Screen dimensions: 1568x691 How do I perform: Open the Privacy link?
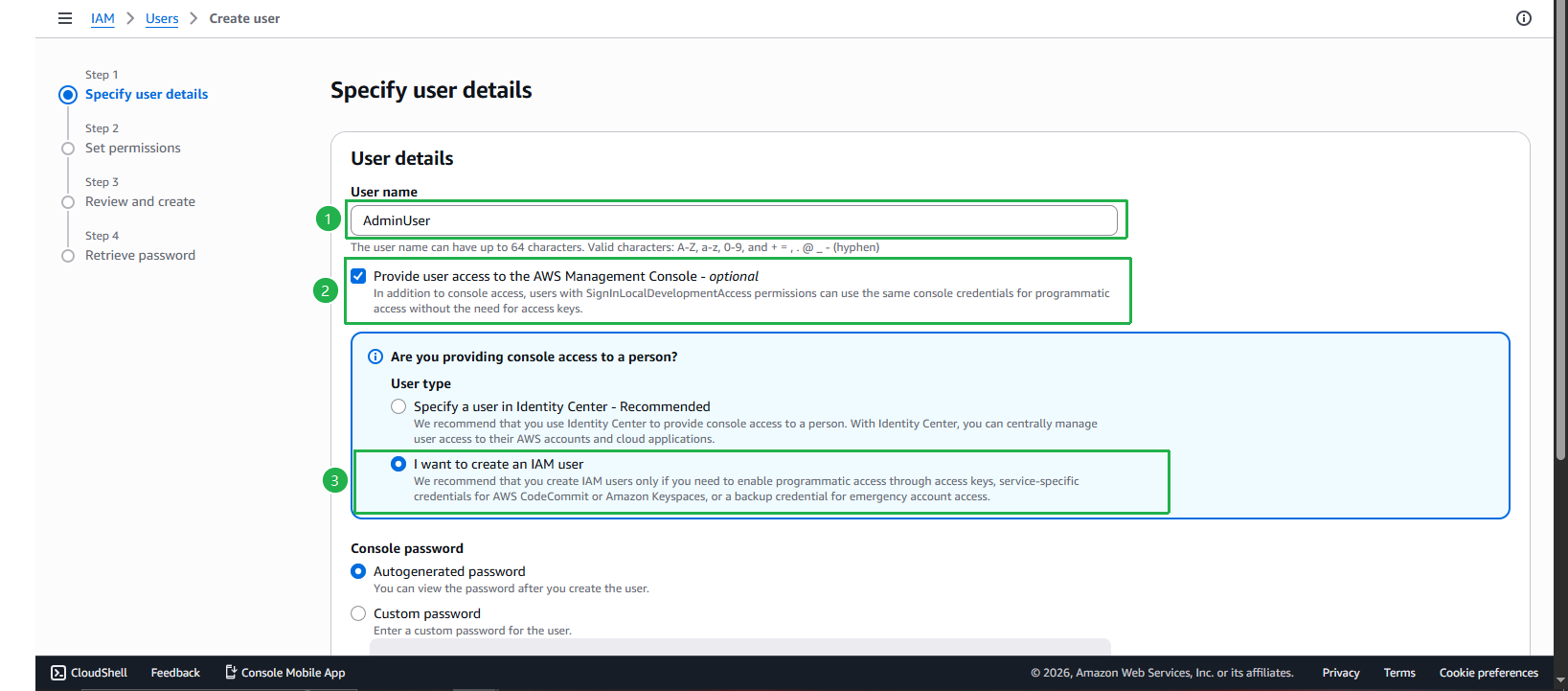1341,673
